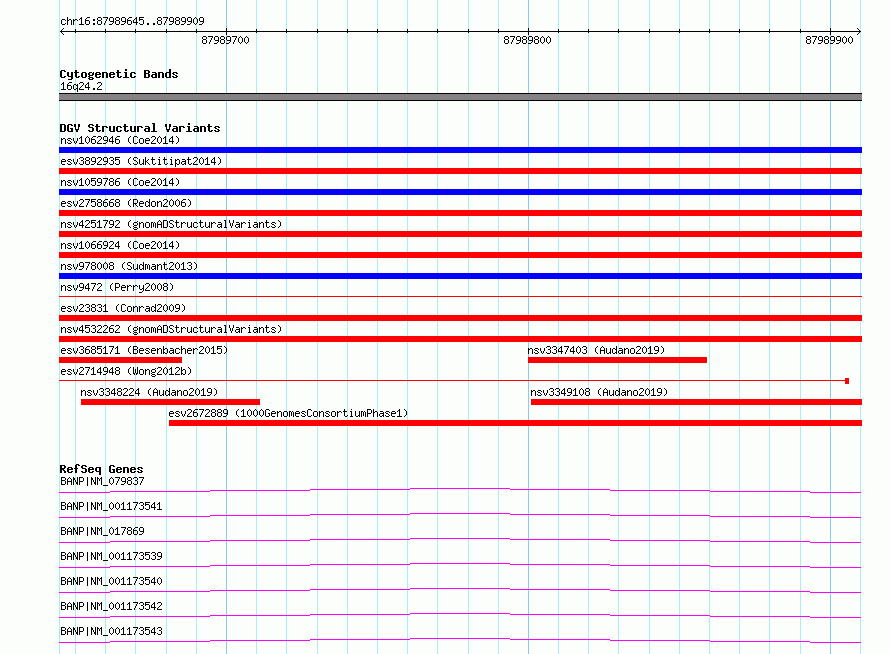Viewport: 890px width, 654px height.
Task: Click the blue bar under nsv978008
Action: click(460, 276)
